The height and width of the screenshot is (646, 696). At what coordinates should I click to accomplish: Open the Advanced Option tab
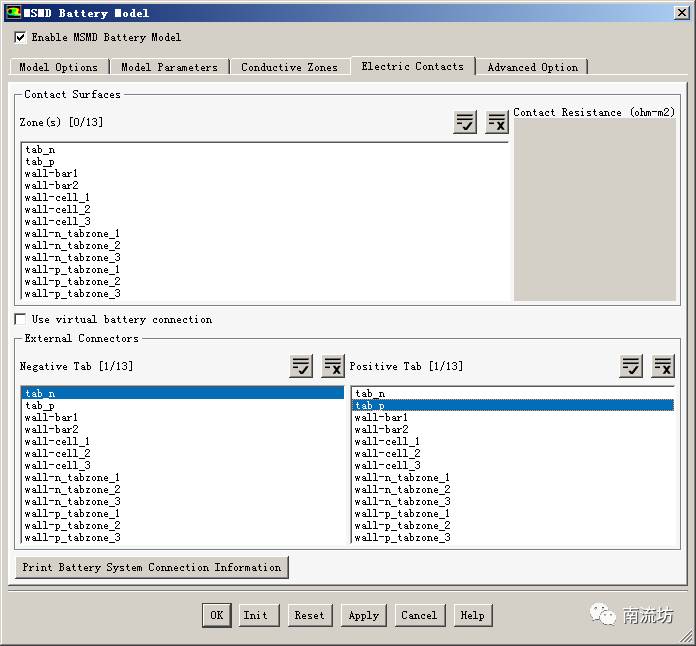[x=532, y=67]
